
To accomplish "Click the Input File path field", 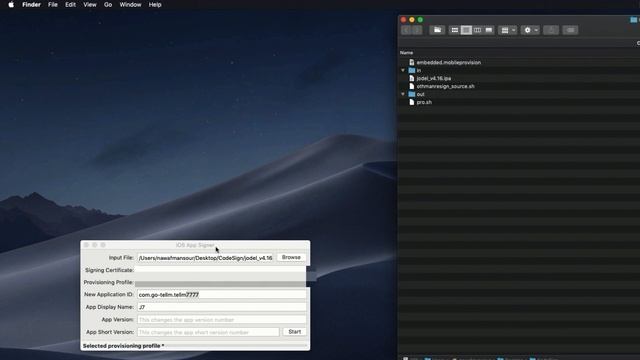I will [x=205, y=258].
